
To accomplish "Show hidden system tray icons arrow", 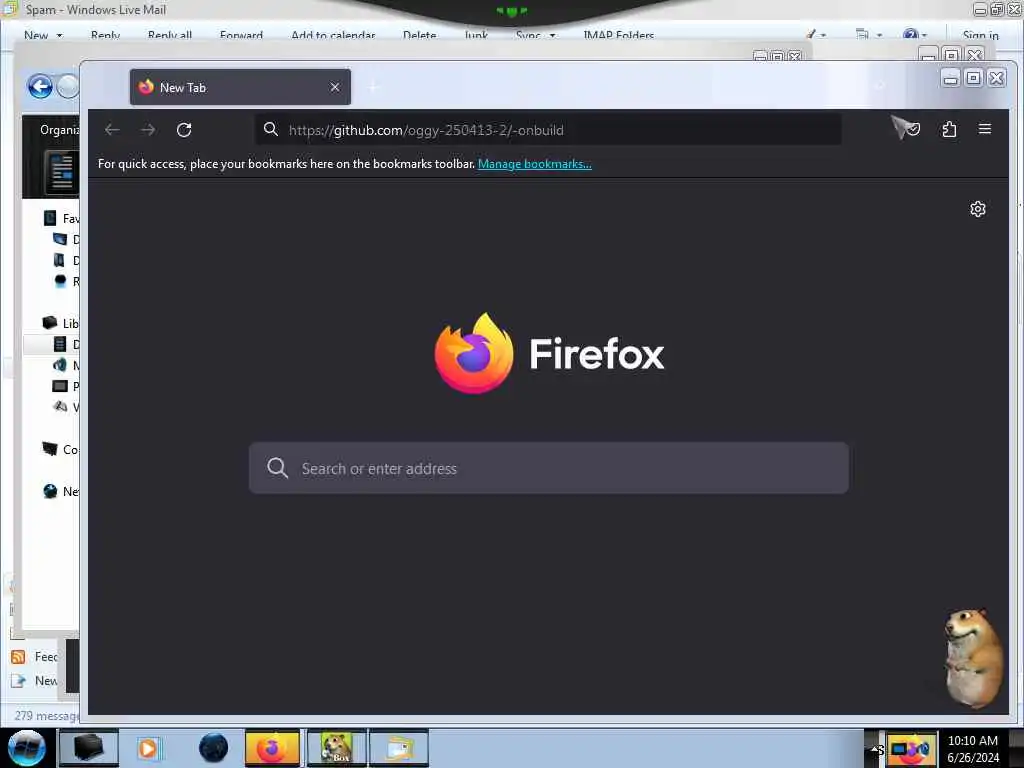I will [x=874, y=748].
